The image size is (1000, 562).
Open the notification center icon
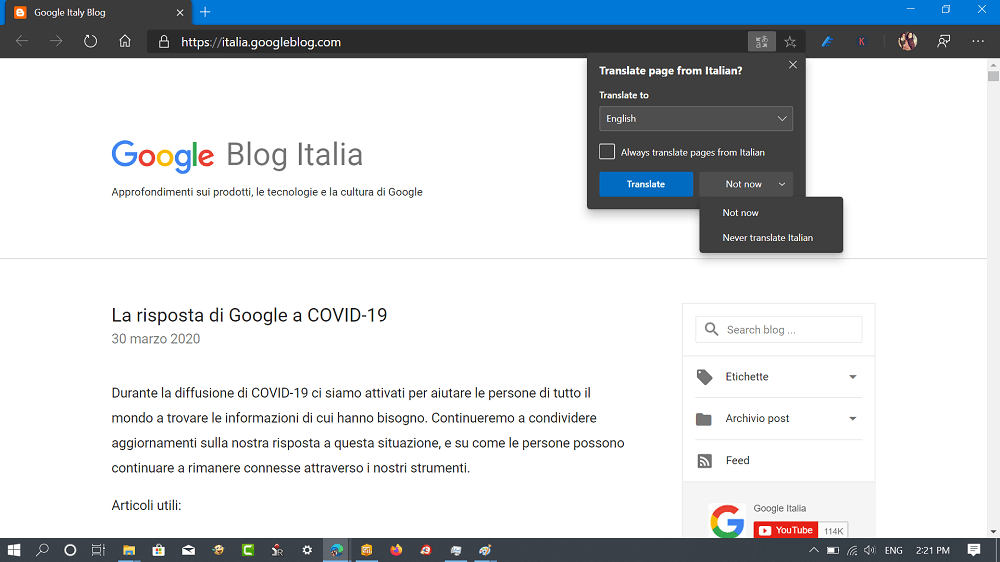click(x=974, y=550)
